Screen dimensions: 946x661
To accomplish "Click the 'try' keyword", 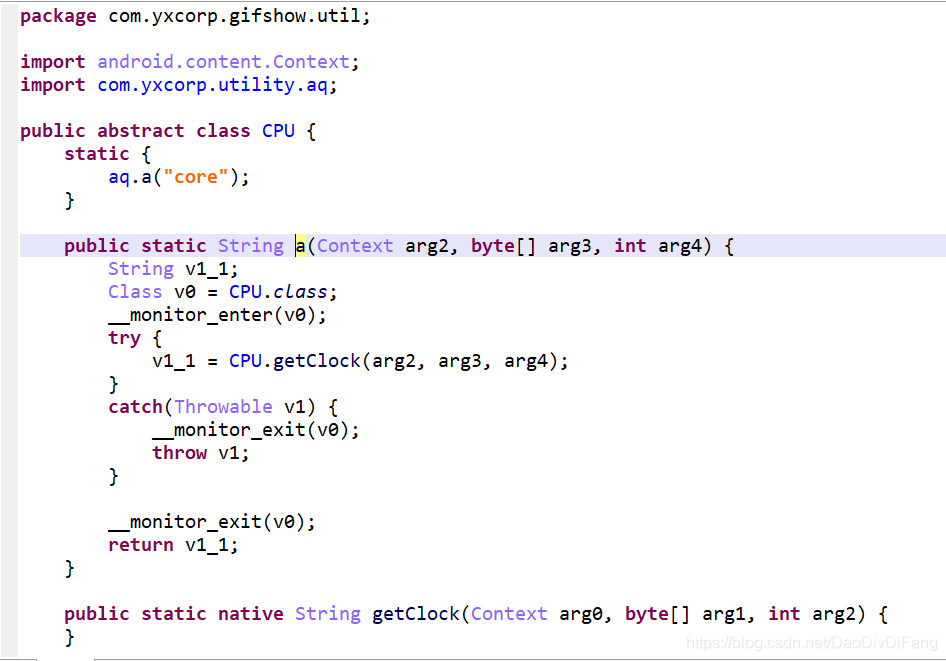I will click(124, 338).
